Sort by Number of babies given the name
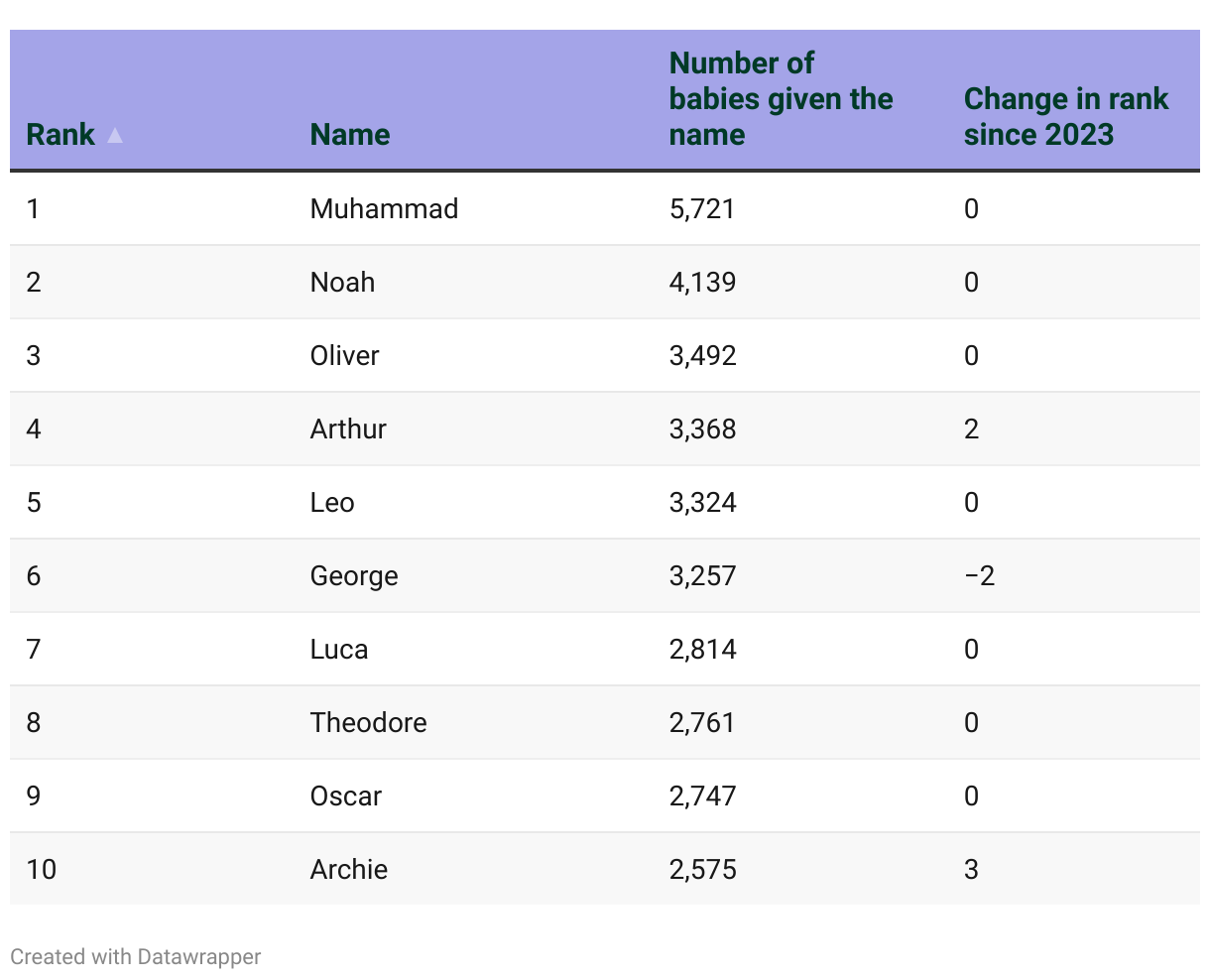The width and height of the screenshot is (1210, 980). tap(781, 99)
